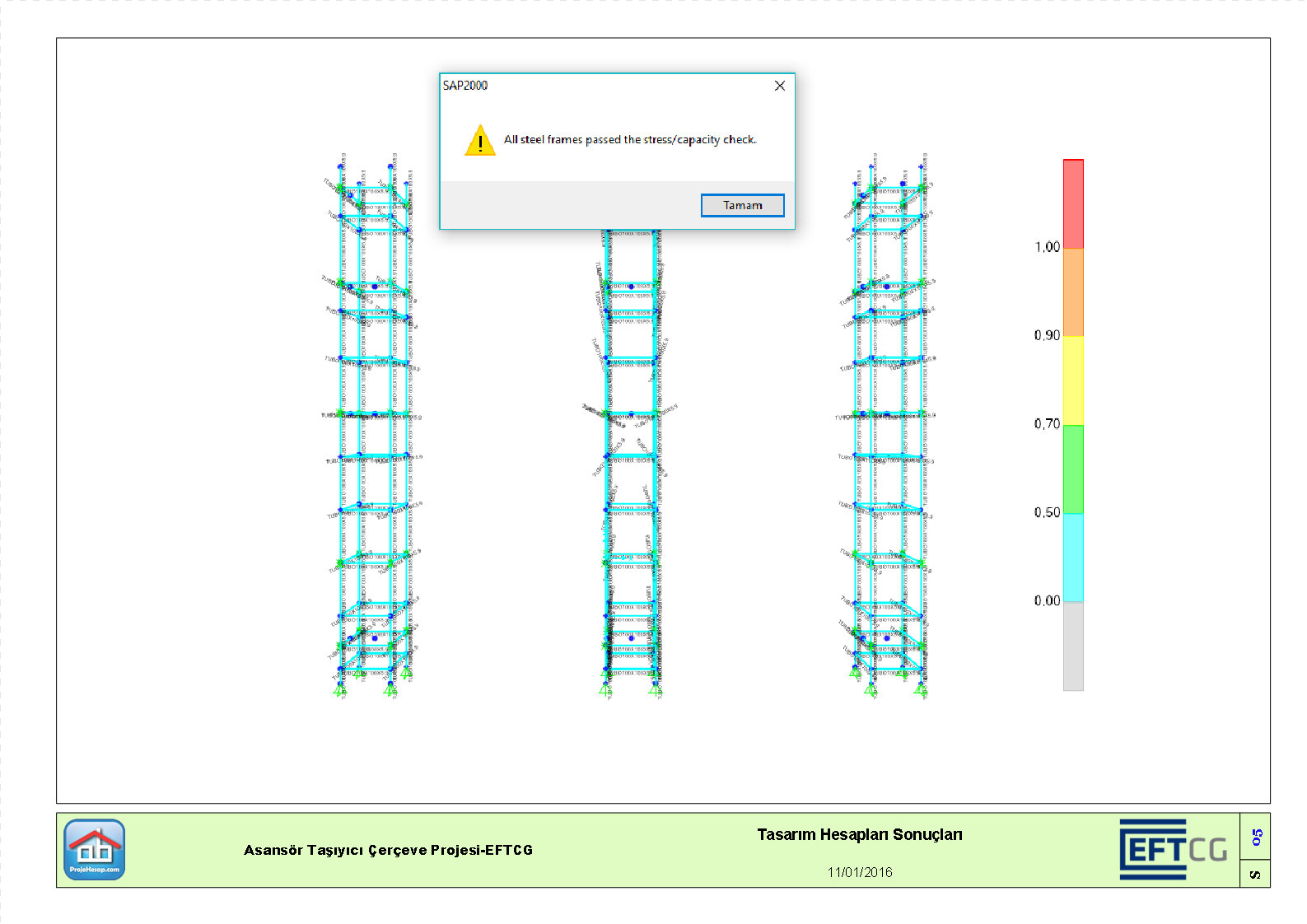1307x924 pixels.
Task: Click the green legend color band
Action: tap(1072, 469)
